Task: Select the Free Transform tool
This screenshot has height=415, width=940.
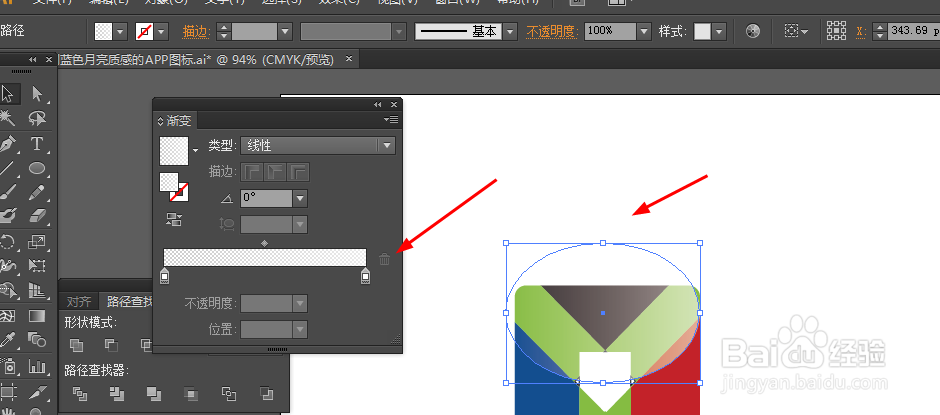Action: (37, 265)
